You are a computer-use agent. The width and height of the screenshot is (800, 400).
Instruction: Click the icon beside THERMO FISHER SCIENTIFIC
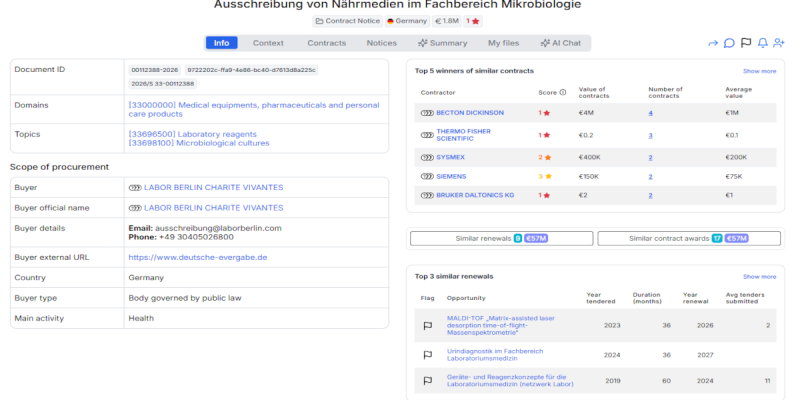tap(427, 135)
